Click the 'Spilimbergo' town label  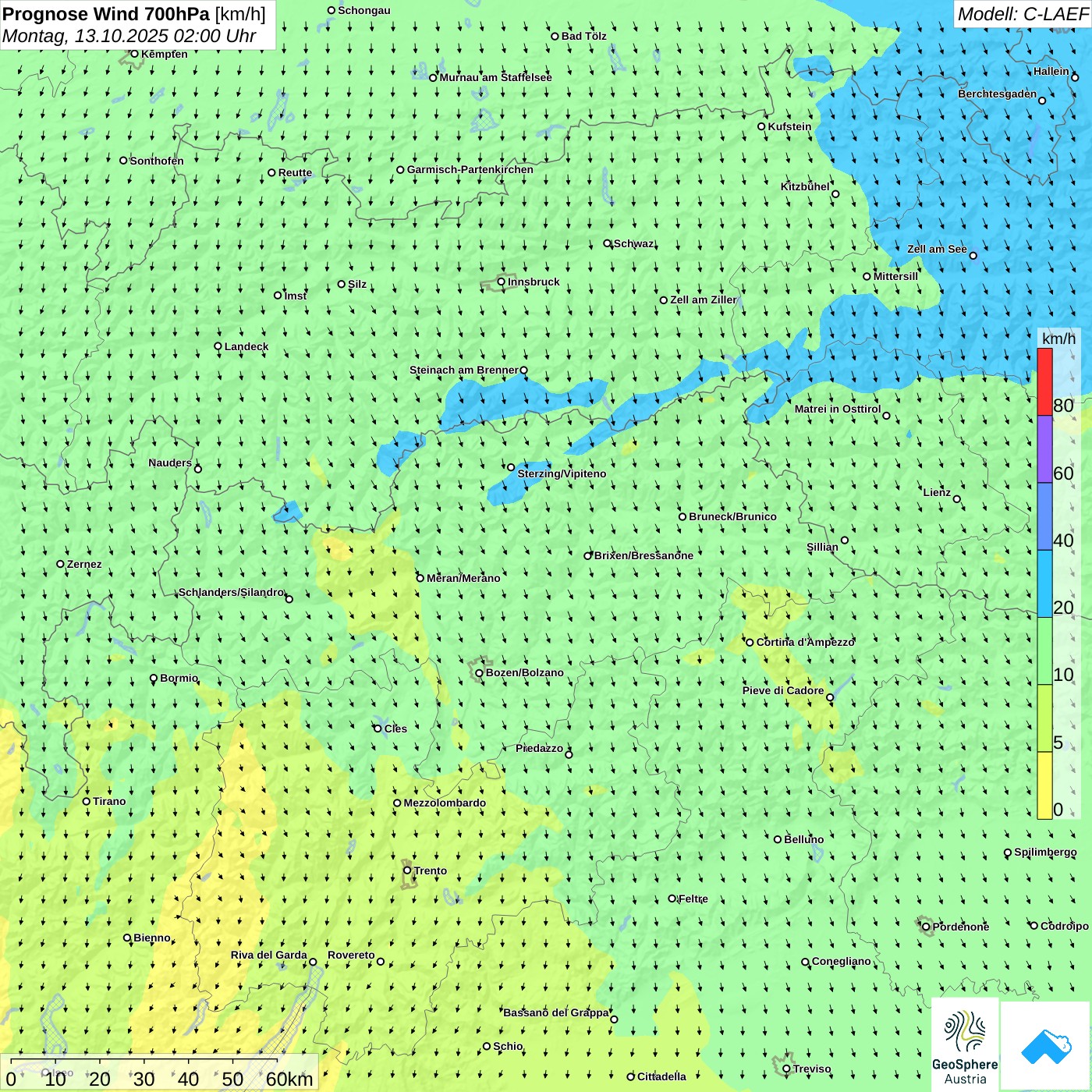pos(1046,852)
